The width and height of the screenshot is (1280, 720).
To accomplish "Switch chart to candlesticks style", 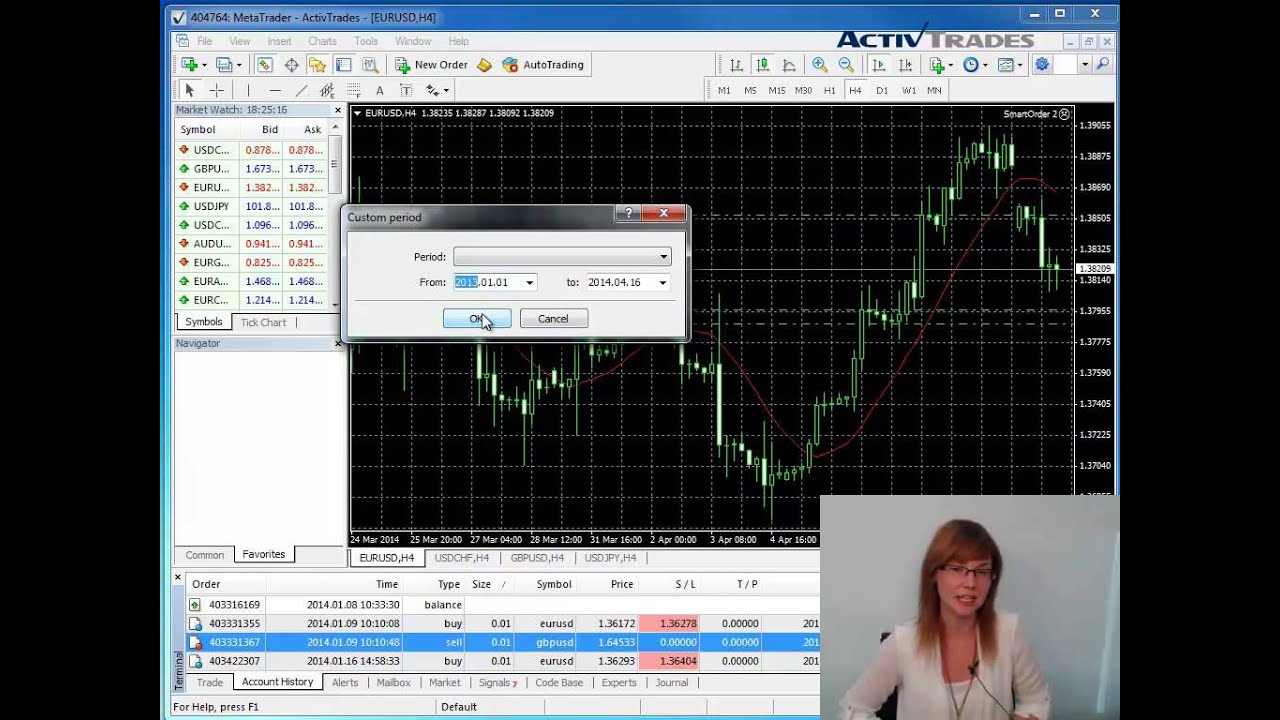I will click(762, 64).
